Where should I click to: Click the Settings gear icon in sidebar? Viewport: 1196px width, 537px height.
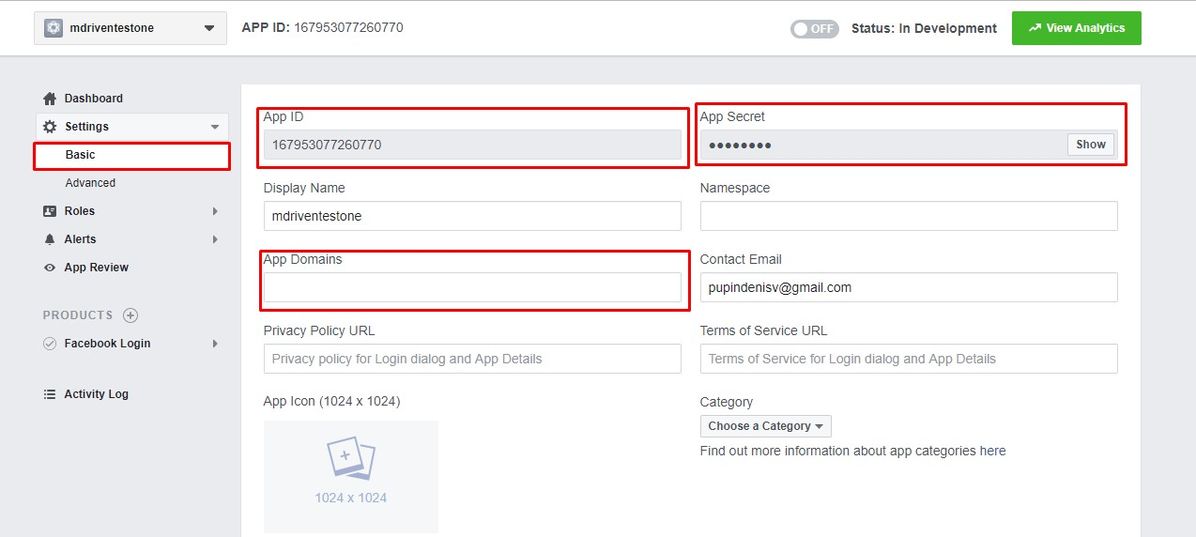(x=50, y=127)
